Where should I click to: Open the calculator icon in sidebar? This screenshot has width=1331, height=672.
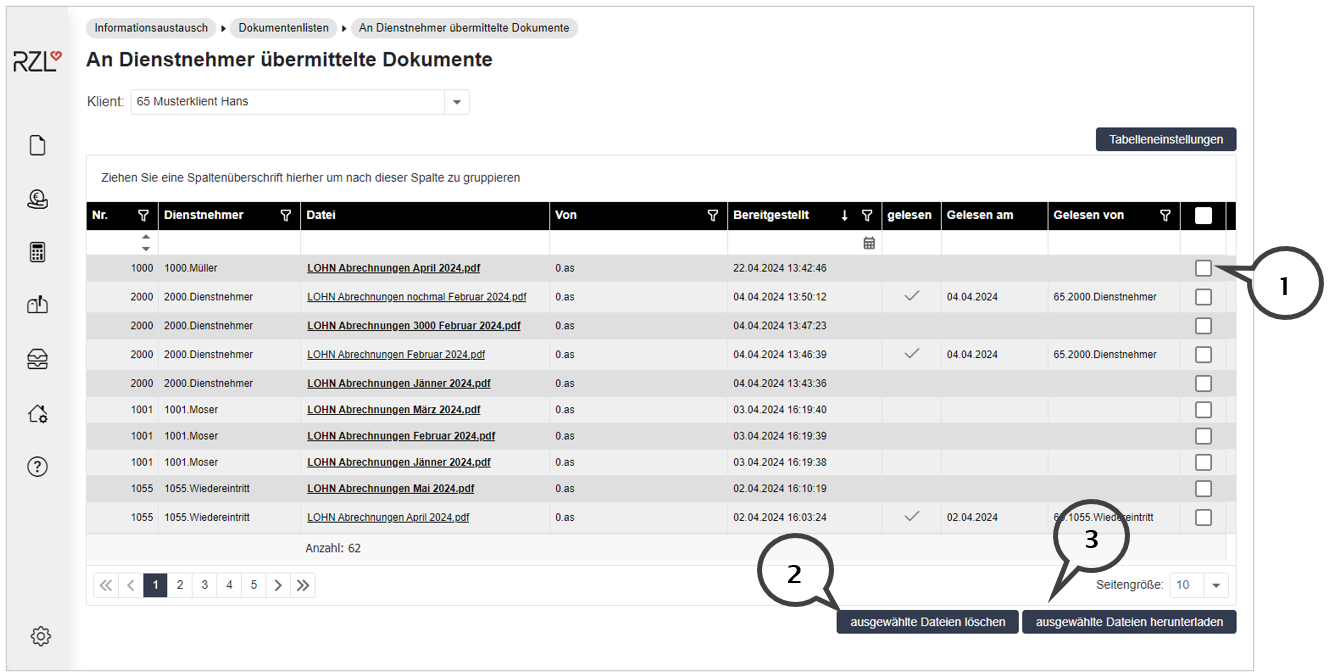37,252
